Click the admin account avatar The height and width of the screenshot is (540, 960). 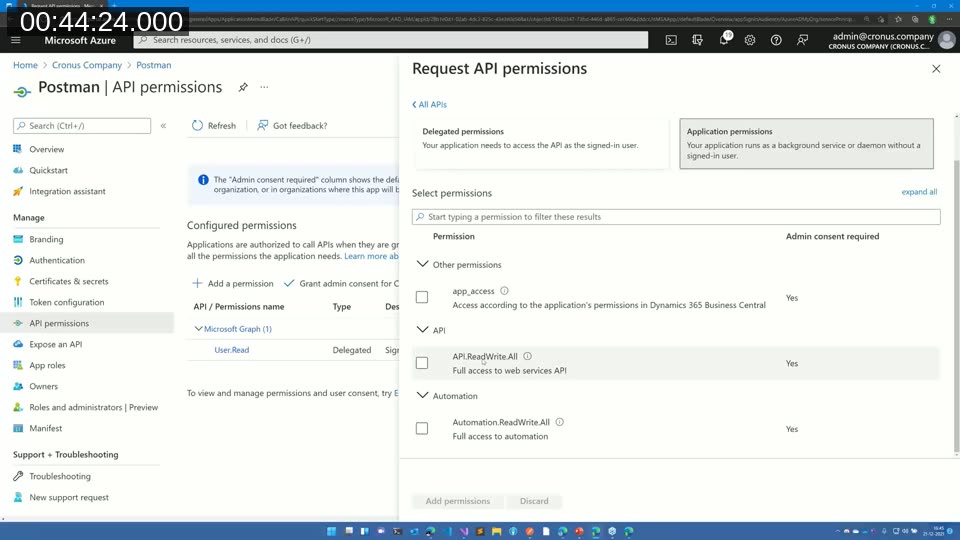(947, 40)
